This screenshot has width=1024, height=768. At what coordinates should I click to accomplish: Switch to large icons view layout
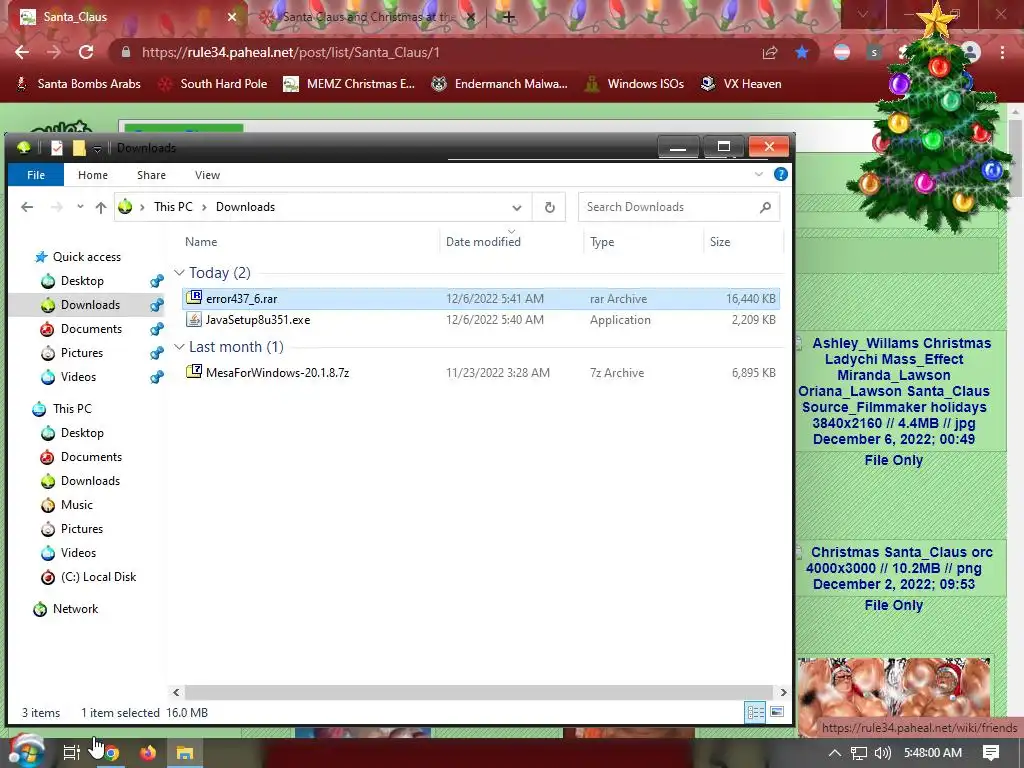pyautogui.click(x=777, y=712)
